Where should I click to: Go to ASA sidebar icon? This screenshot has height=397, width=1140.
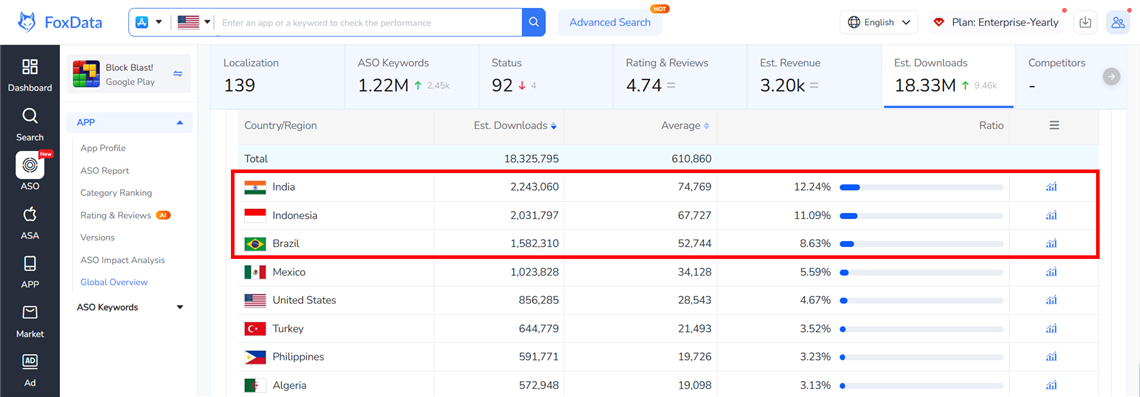click(x=30, y=222)
